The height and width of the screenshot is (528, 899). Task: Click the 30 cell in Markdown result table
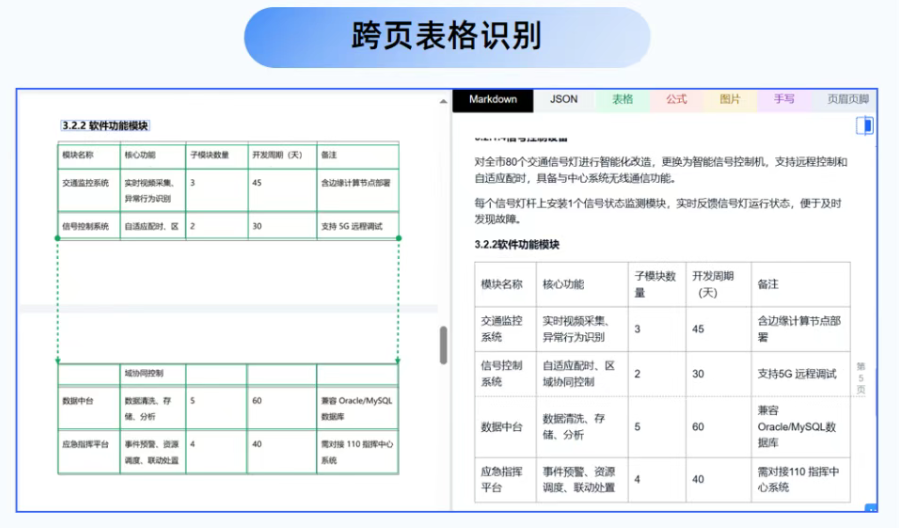click(718, 374)
